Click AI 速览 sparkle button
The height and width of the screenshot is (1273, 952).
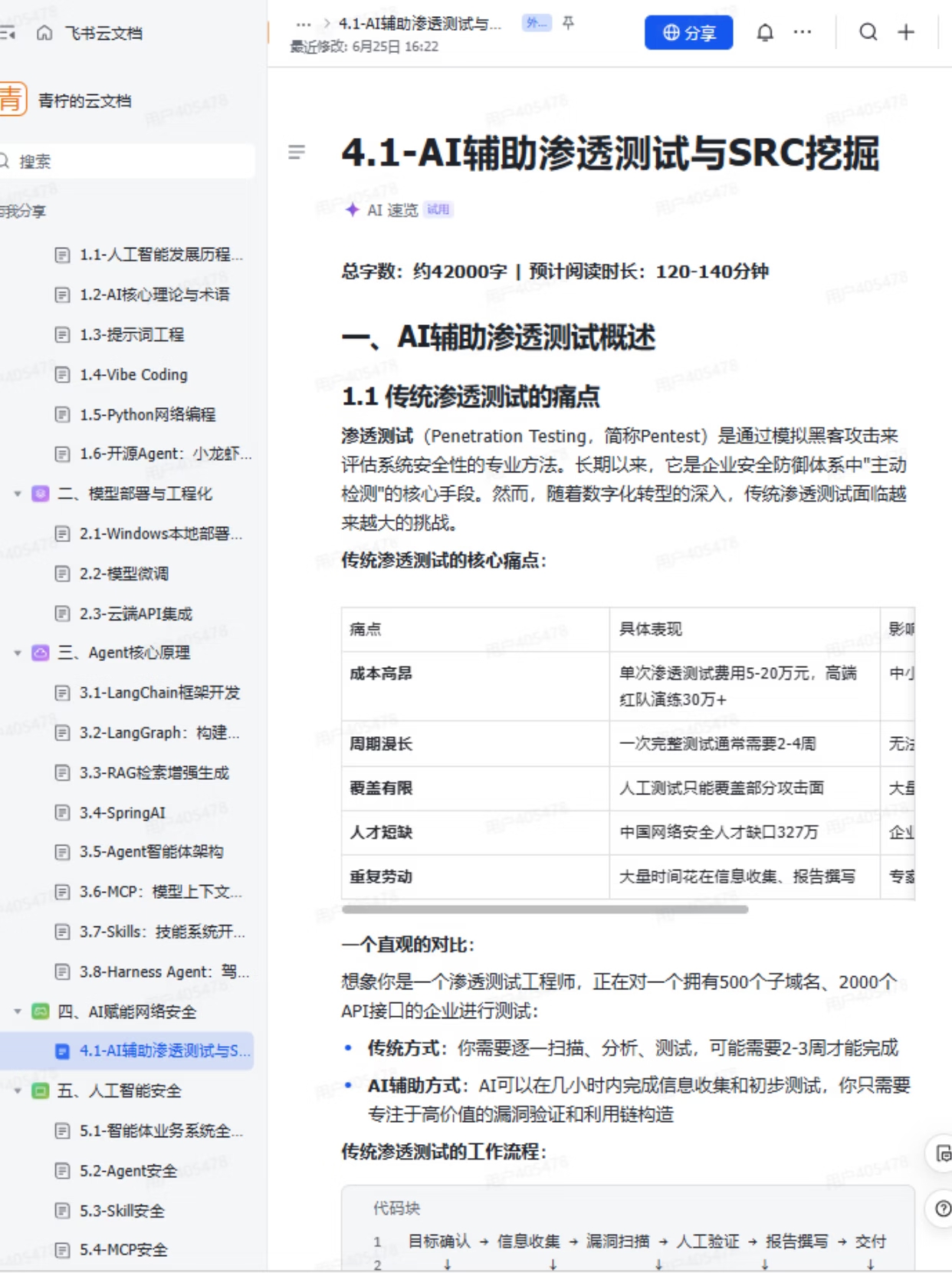pyautogui.click(x=382, y=210)
